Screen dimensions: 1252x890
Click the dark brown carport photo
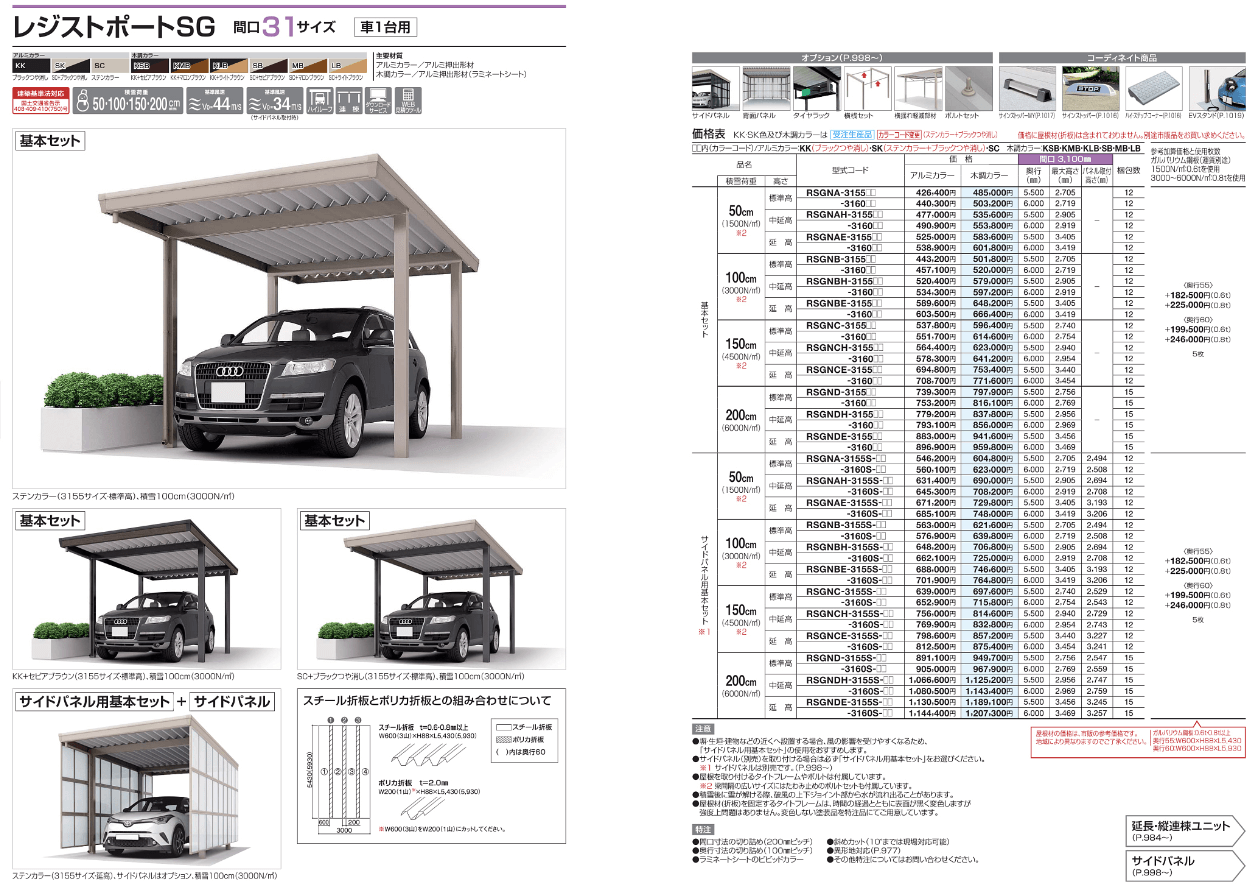click(x=146, y=588)
